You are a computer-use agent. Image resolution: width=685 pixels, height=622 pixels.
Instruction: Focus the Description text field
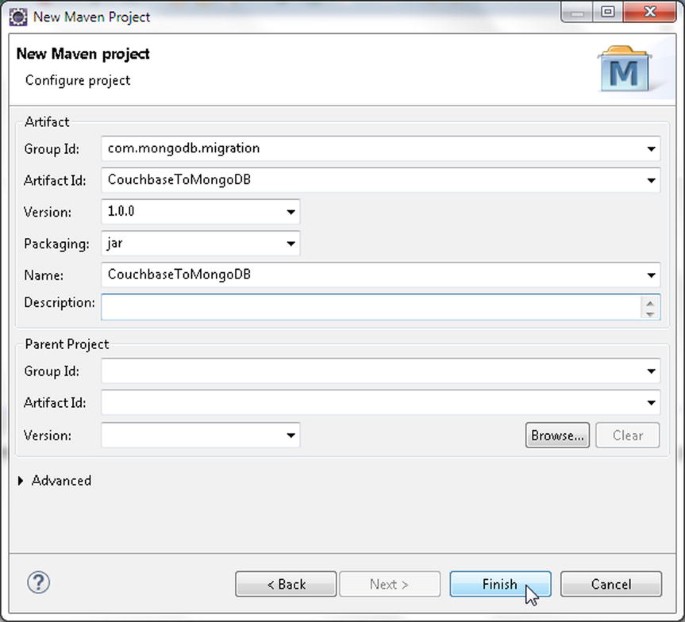(x=370, y=306)
